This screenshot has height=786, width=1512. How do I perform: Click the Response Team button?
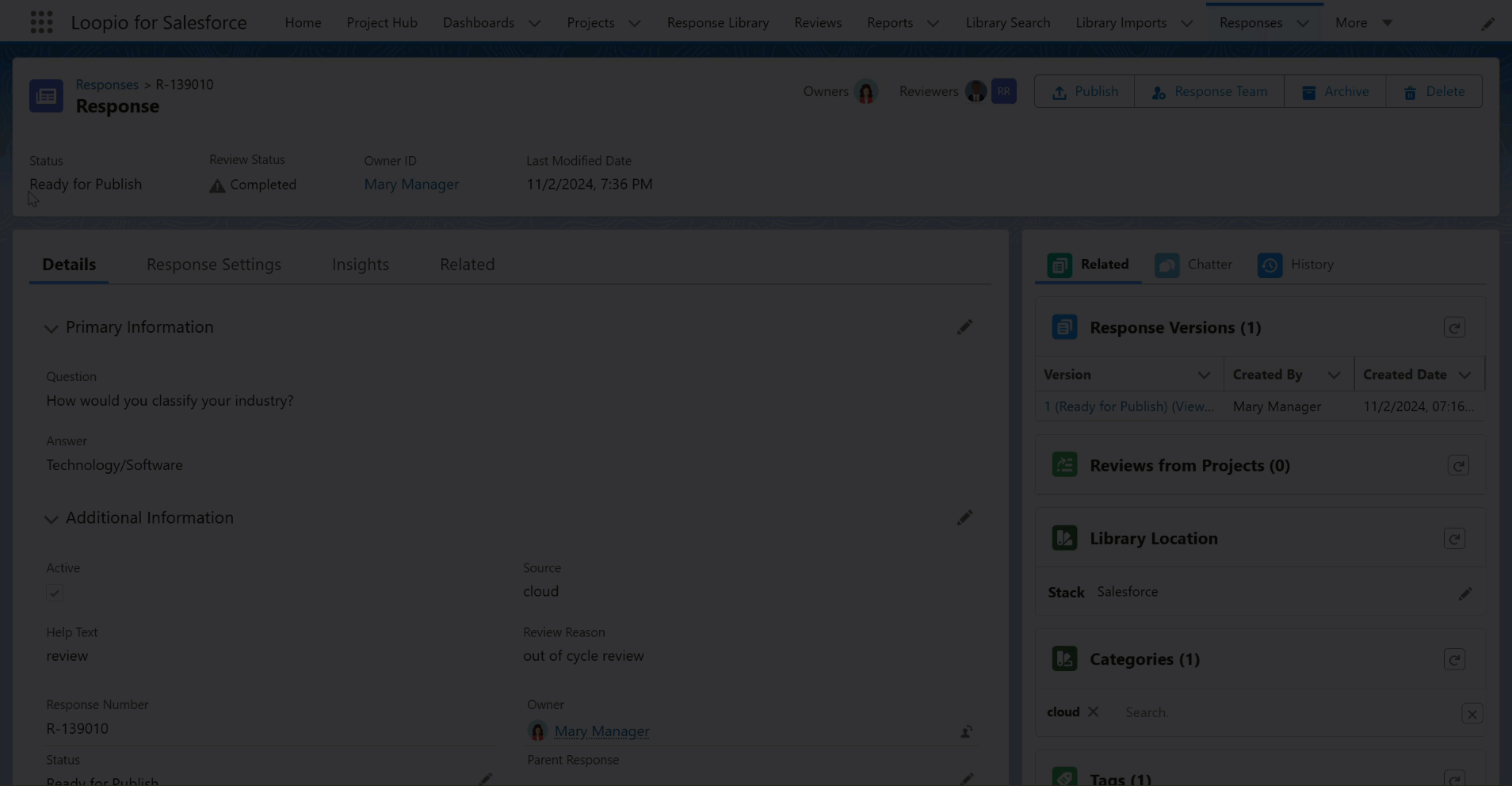1209,92
